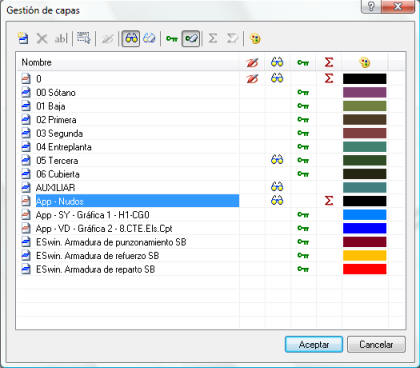Click the layer list selection toolbar icon
Viewport: 420px width, 368px height.
83,38
